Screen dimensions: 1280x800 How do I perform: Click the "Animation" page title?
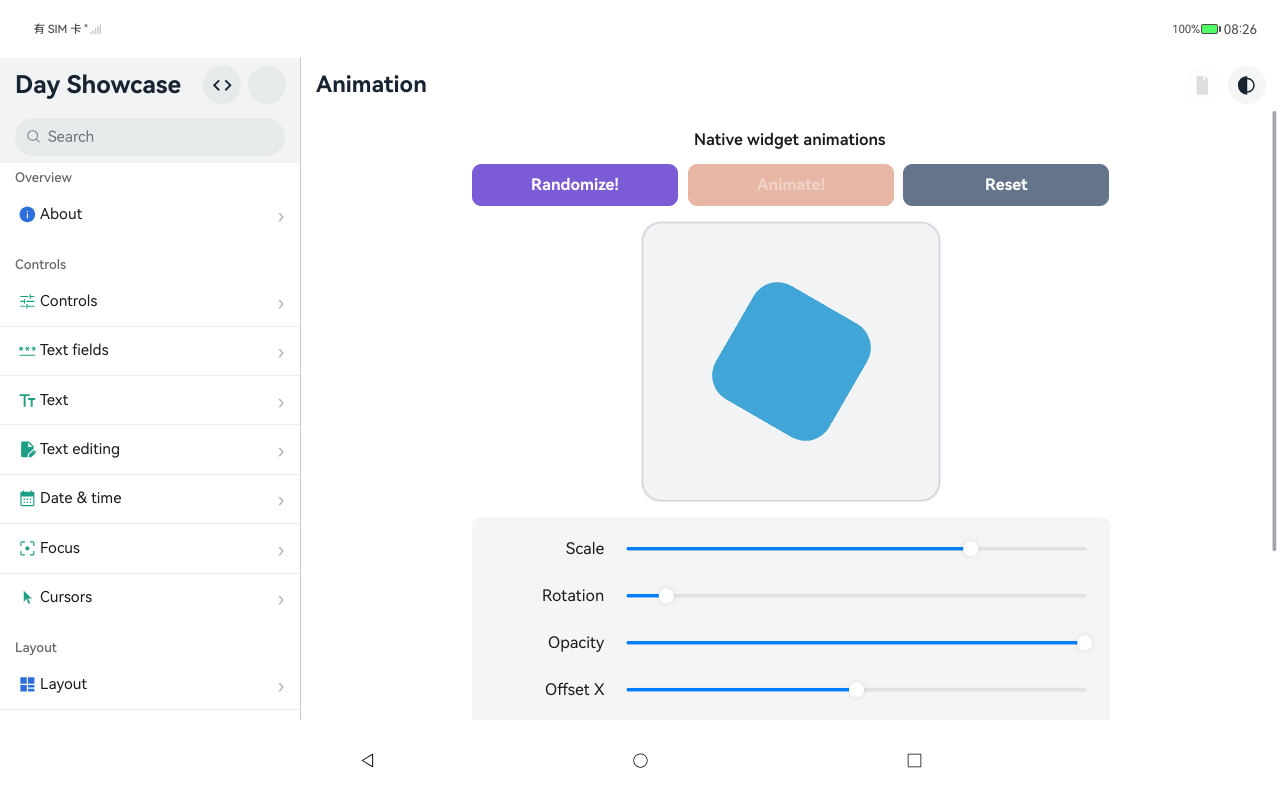[x=371, y=85]
